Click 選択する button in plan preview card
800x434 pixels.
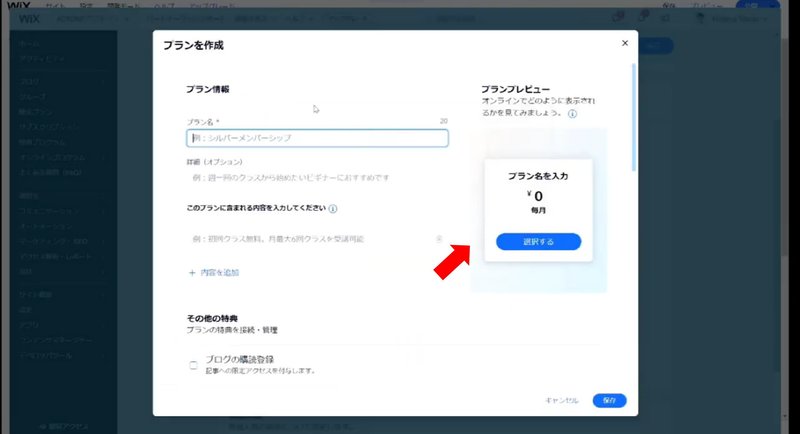click(x=538, y=242)
